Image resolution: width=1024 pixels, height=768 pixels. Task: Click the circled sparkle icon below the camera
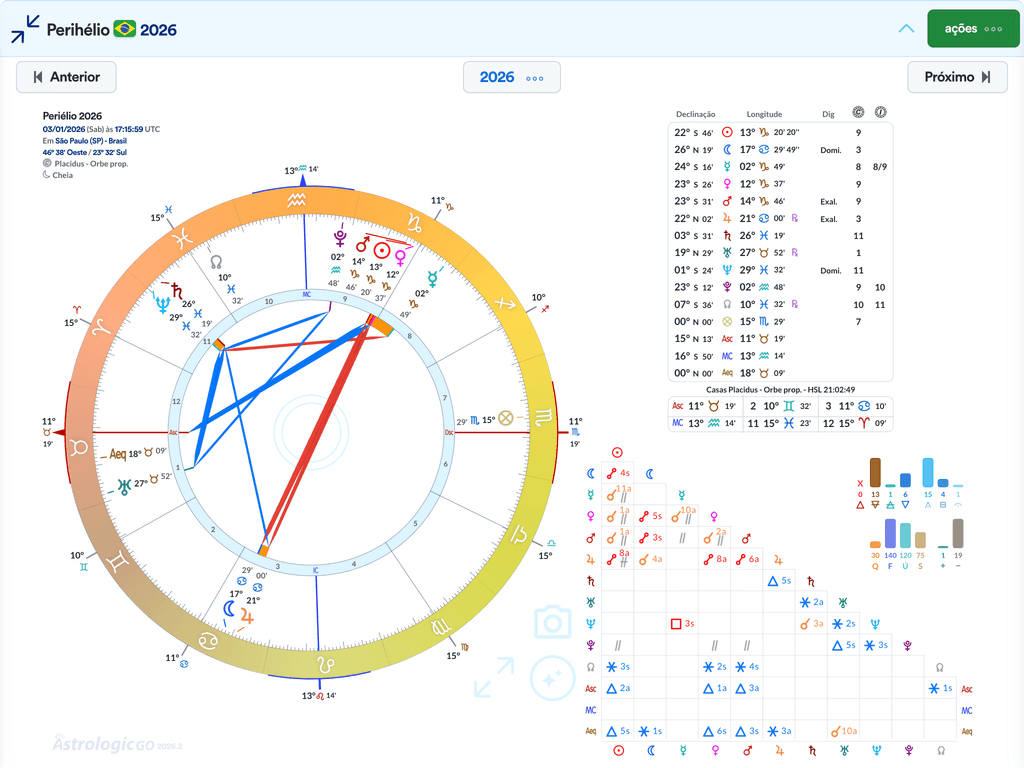click(552, 679)
